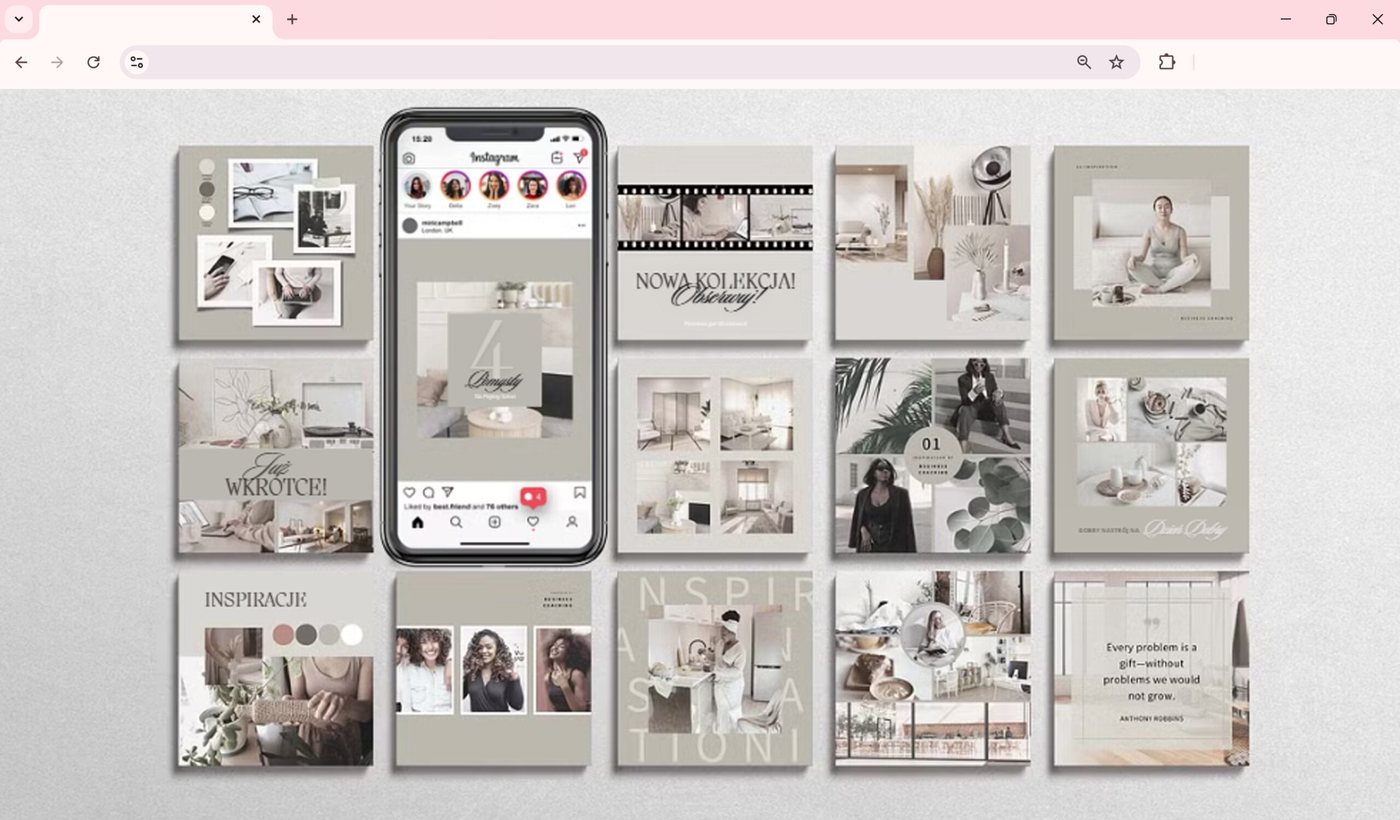This screenshot has width=1400, height=820.
Task: Click the INSPIRACJE template card
Action: 276,669
